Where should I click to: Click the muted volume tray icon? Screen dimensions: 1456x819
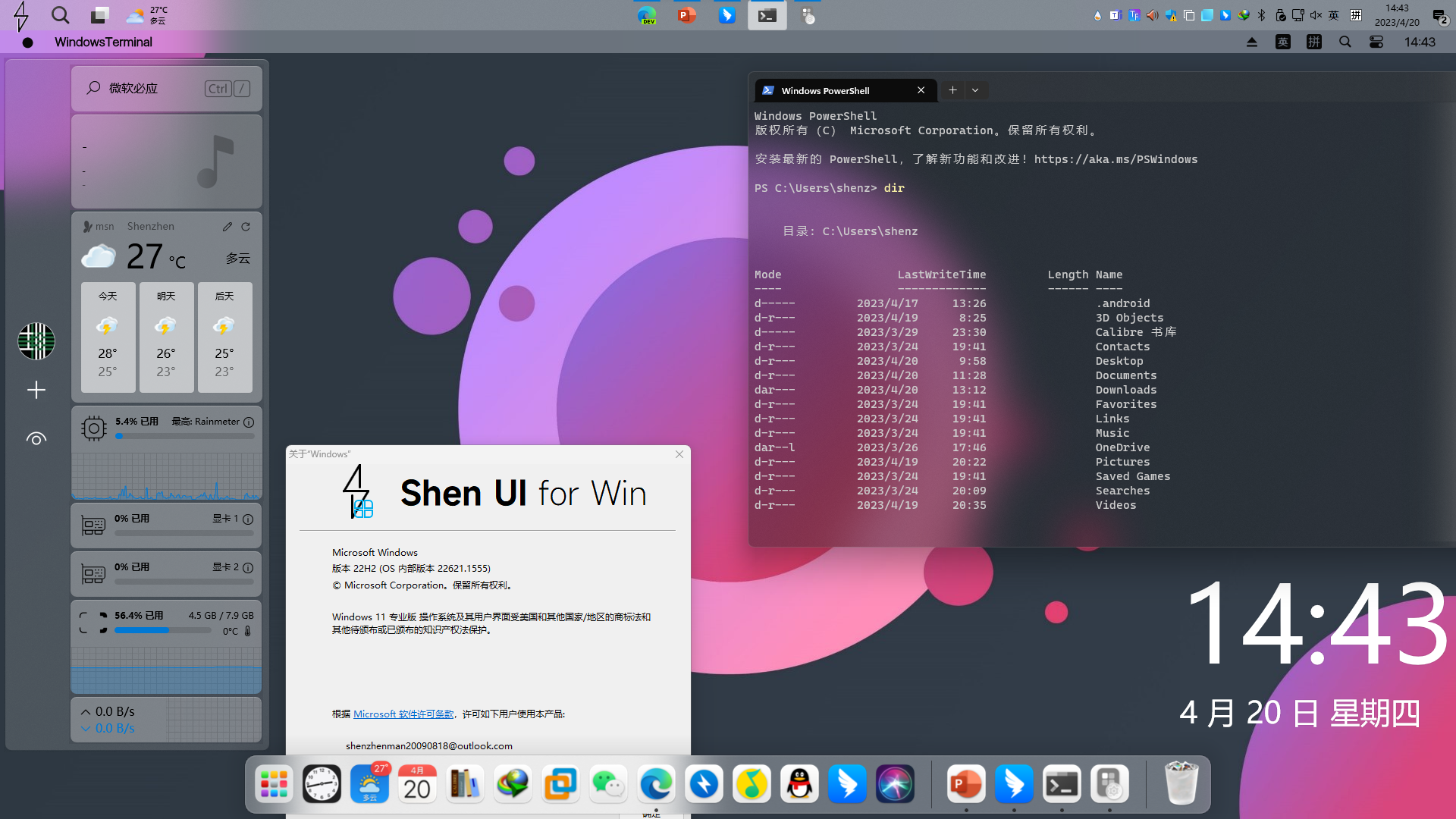coord(1316,15)
